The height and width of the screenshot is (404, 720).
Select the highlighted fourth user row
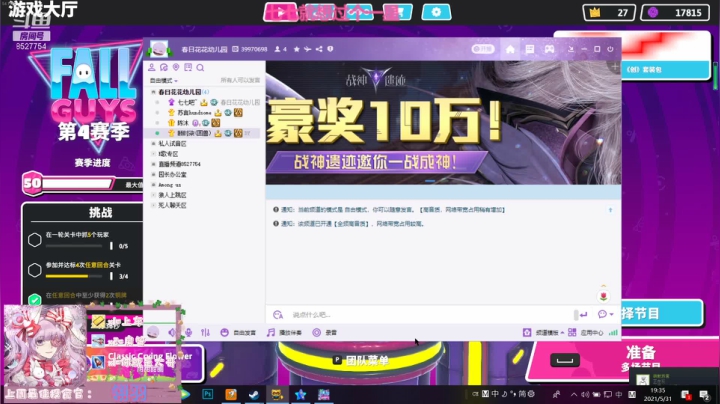click(202, 133)
